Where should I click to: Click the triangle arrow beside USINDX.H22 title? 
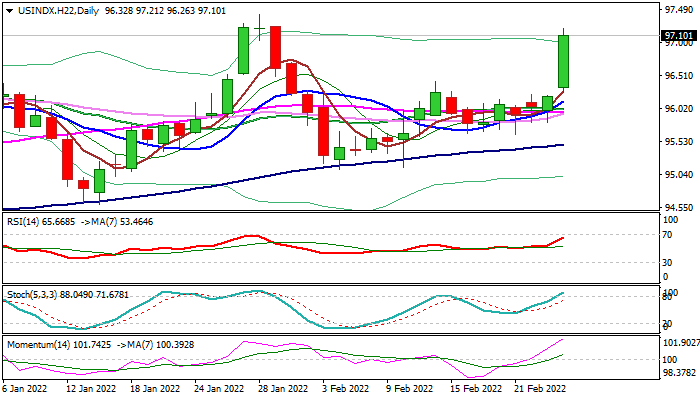pos(9,11)
